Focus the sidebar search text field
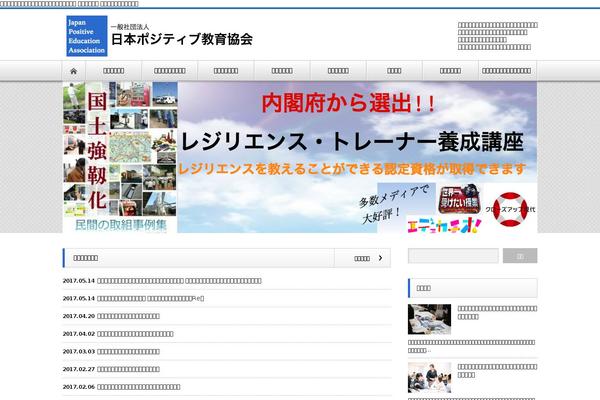Viewport: 600px width, 400px height. 453,256
